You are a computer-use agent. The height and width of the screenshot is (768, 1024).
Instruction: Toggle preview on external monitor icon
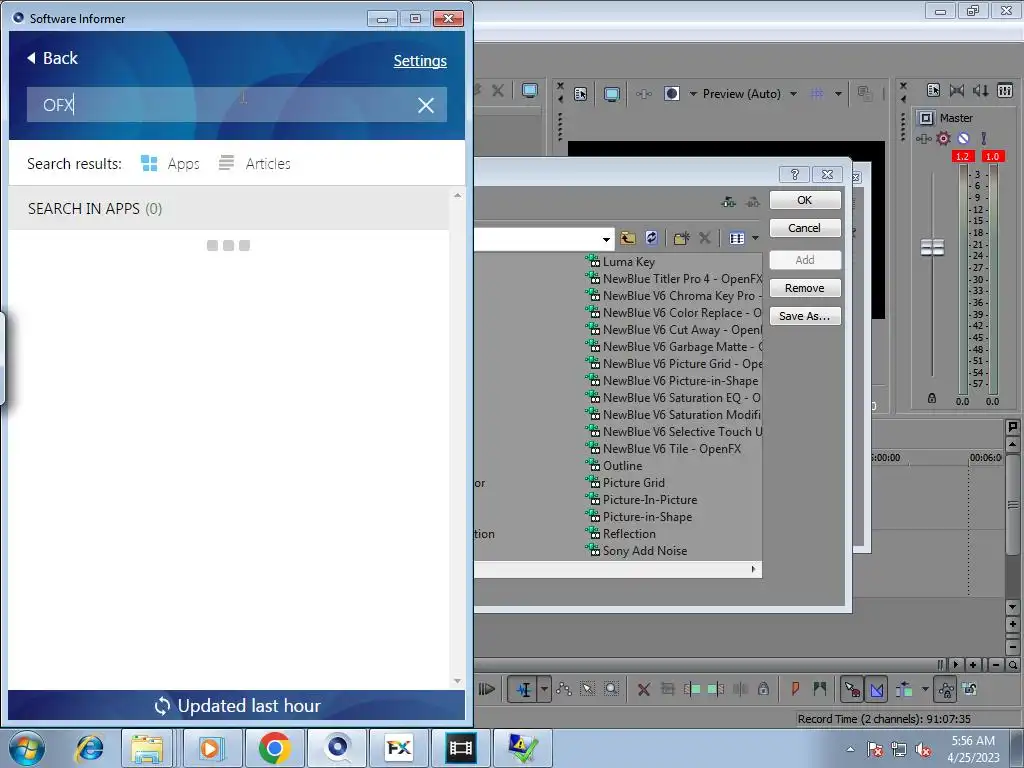coord(612,94)
